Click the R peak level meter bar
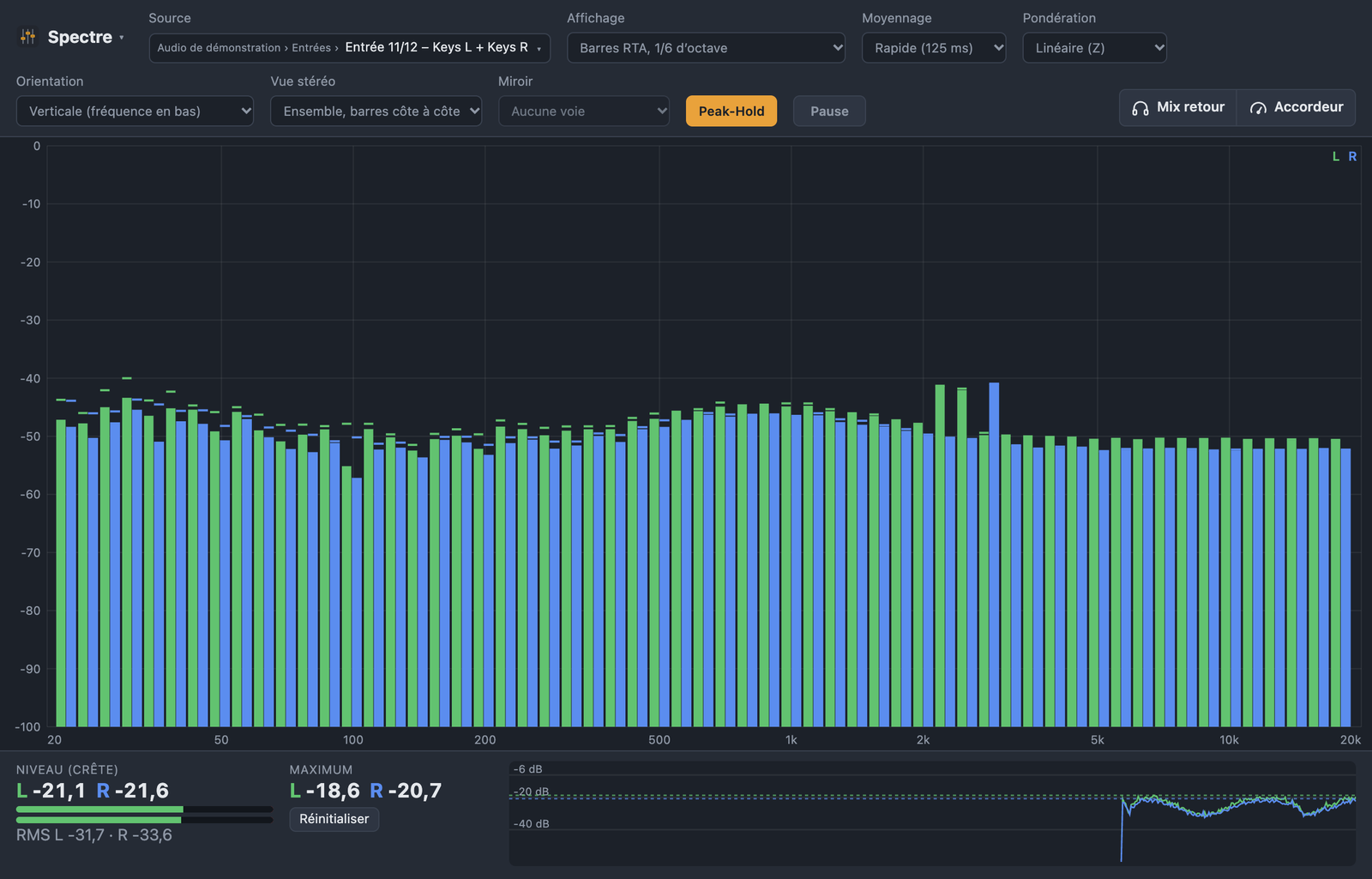This screenshot has width=1372, height=879. point(144,820)
